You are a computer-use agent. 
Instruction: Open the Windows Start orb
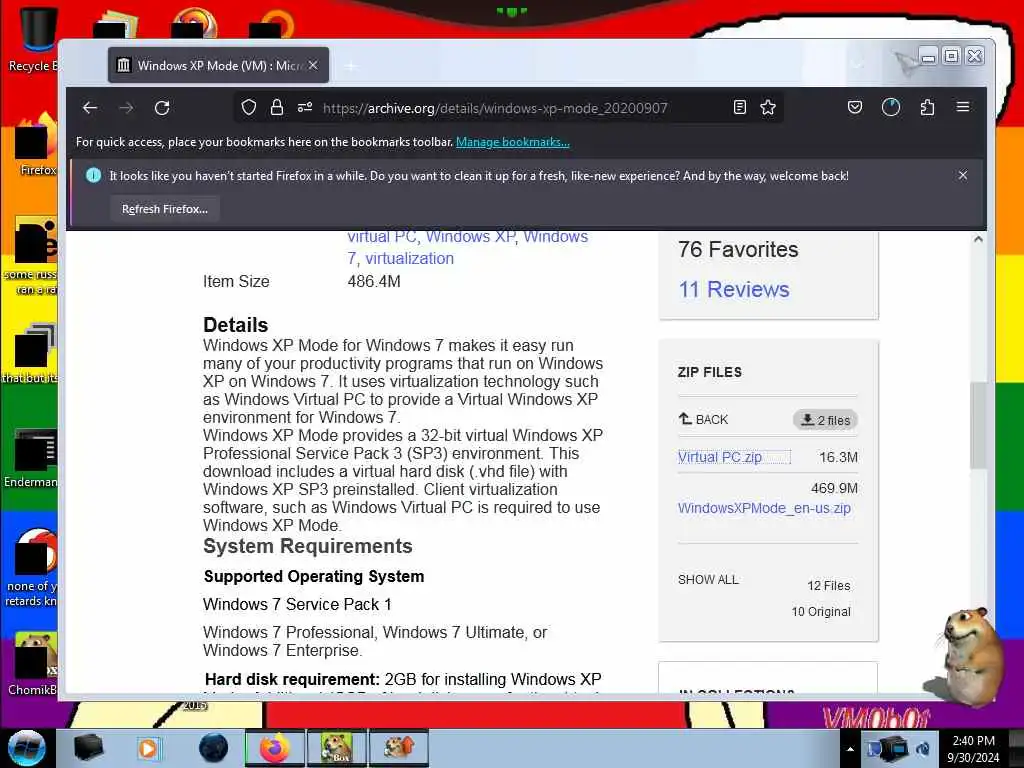click(x=26, y=748)
